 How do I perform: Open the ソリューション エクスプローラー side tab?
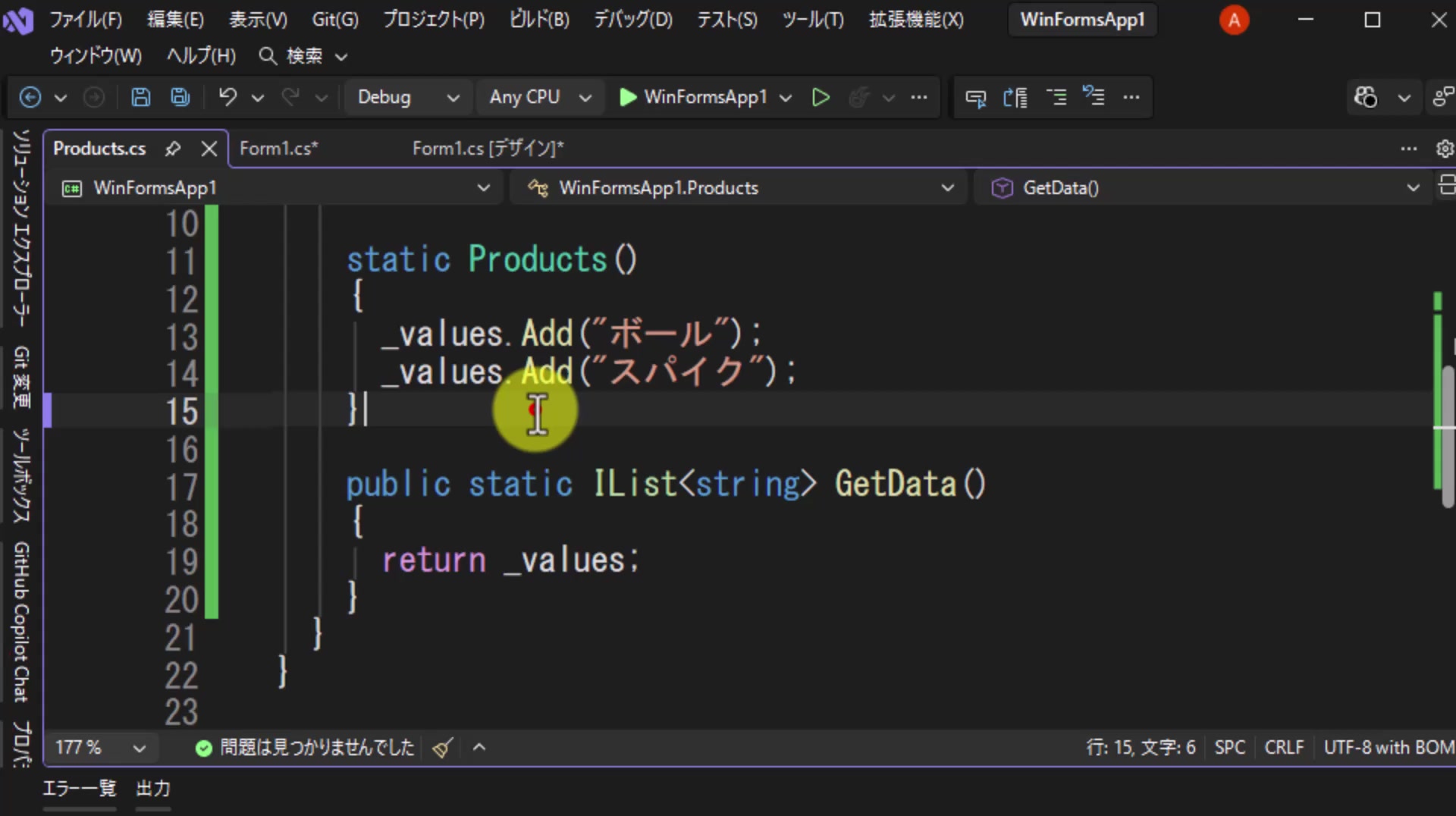coord(21,228)
